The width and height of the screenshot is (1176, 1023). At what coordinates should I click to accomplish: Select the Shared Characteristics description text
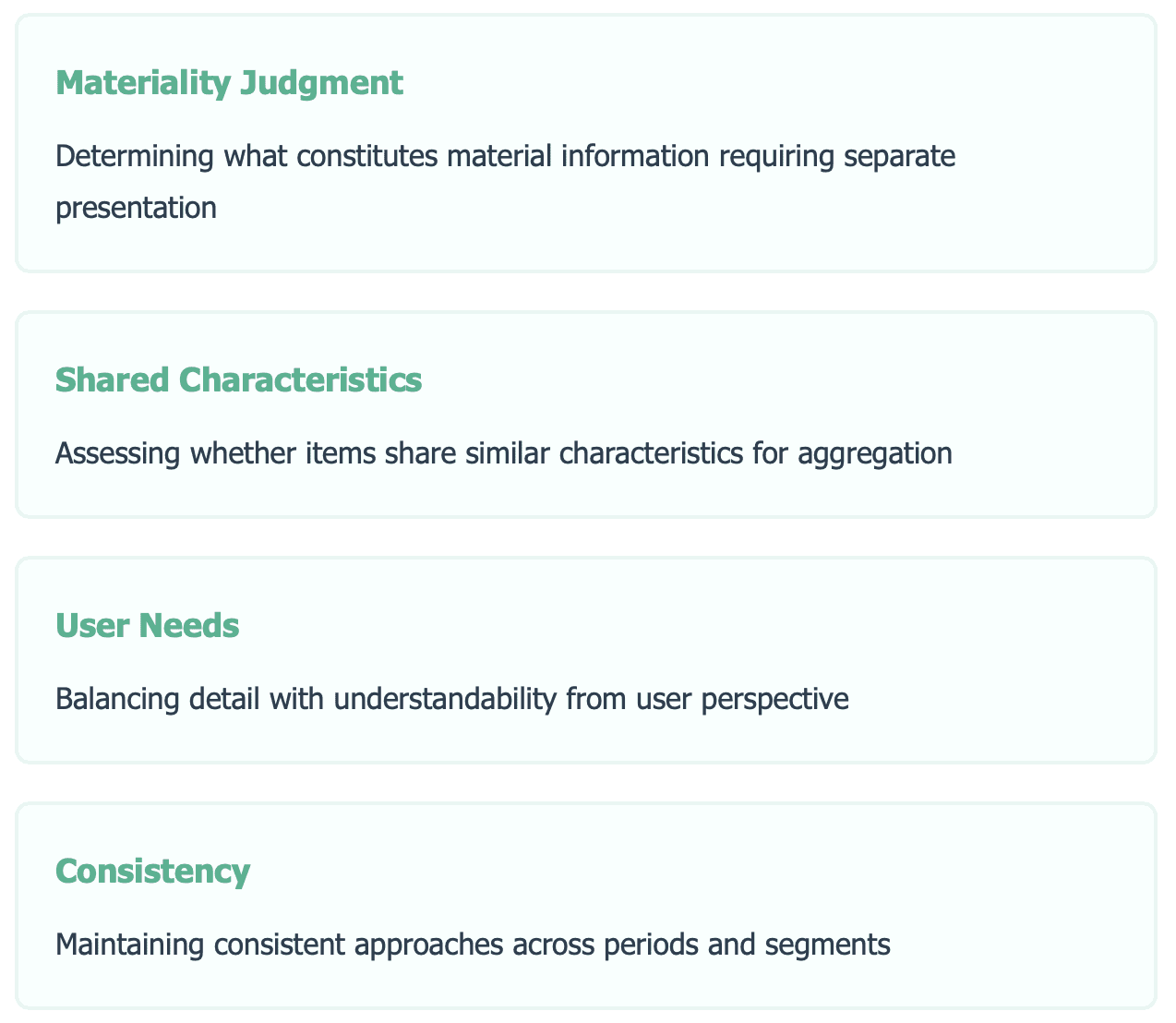tap(504, 453)
